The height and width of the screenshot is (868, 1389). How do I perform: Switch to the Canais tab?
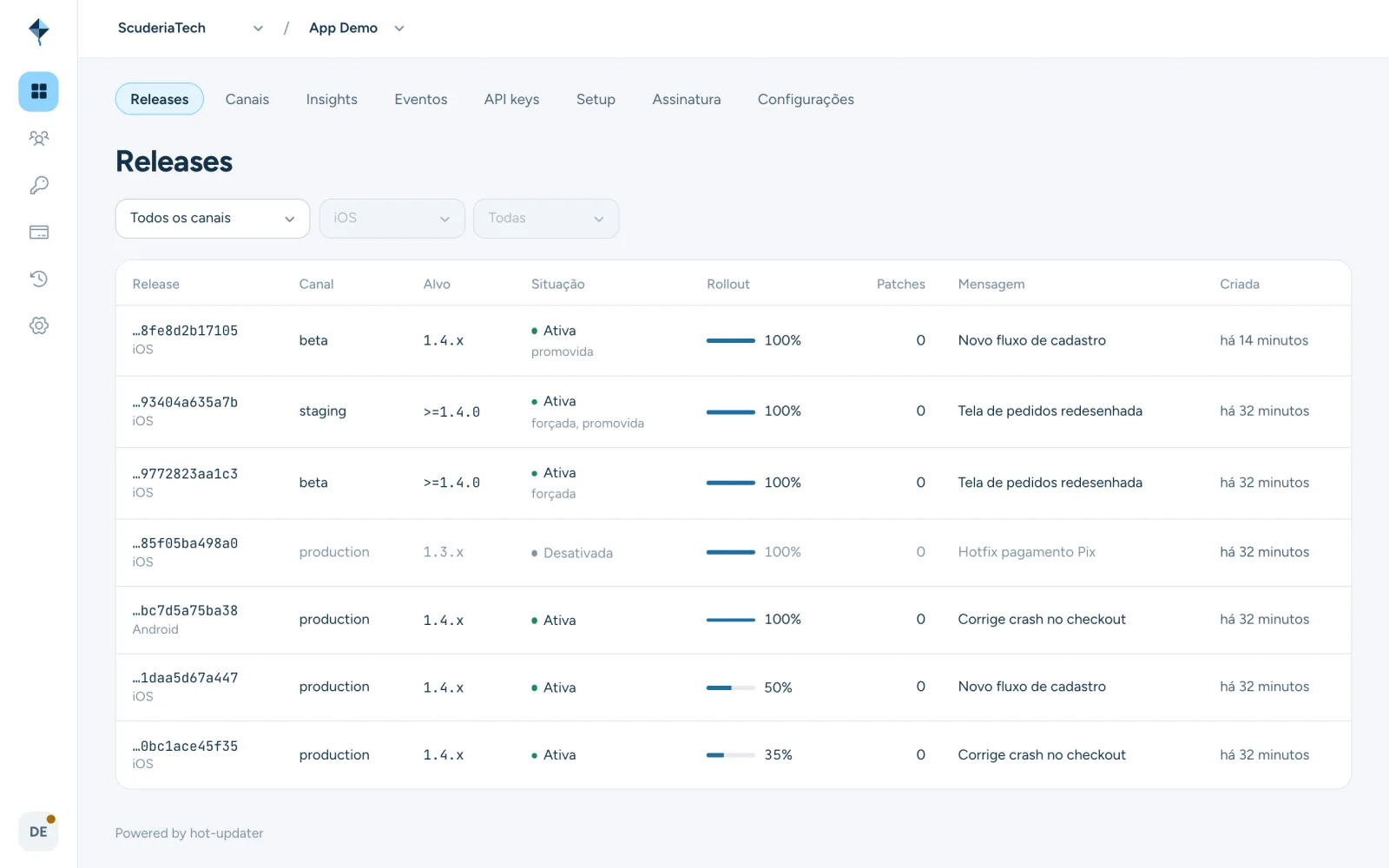click(247, 99)
